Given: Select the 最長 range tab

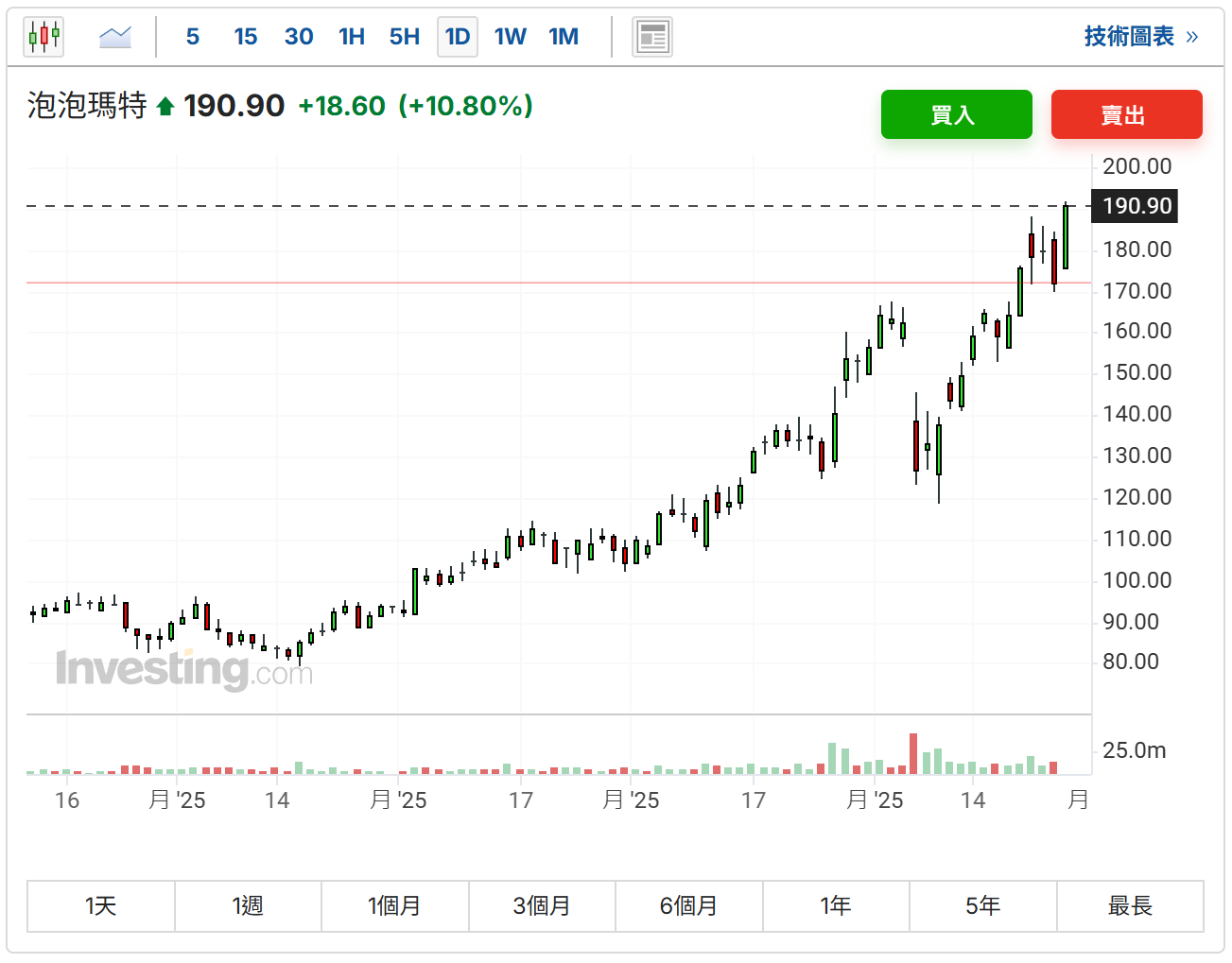Looking at the screenshot, I should [1130, 906].
